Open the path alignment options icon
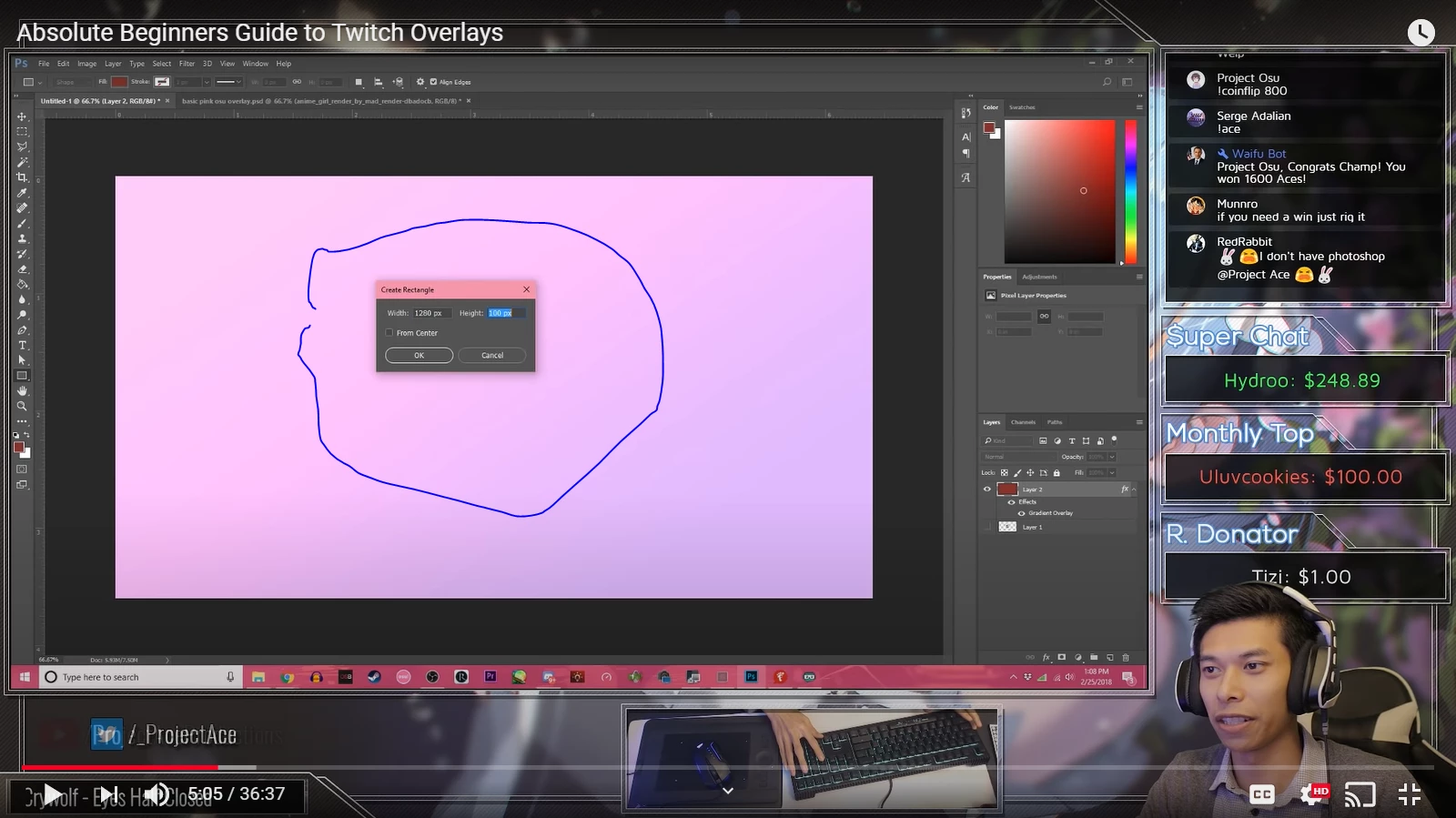Viewport: 1456px width, 818px height. pyautogui.click(x=378, y=82)
